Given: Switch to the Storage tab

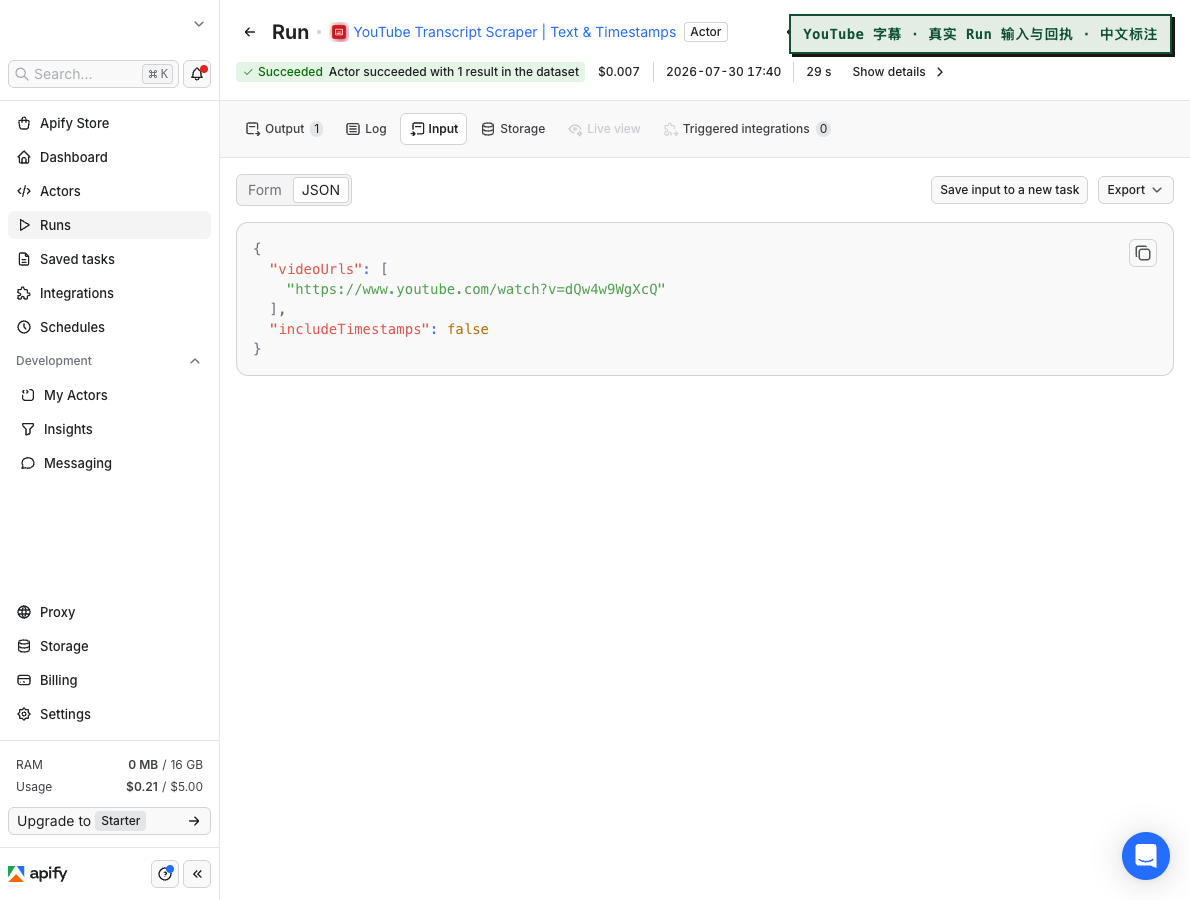Looking at the screenshot, I should (513, 129).
